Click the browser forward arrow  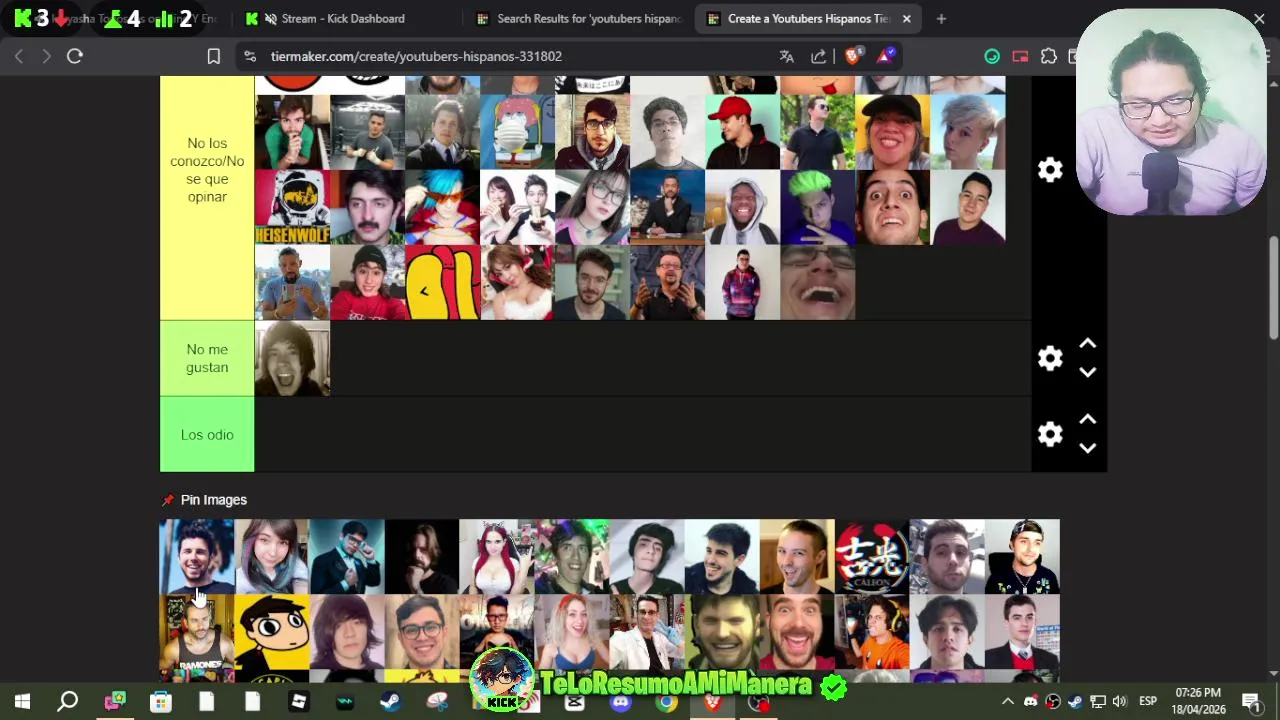tap(46, 56)
